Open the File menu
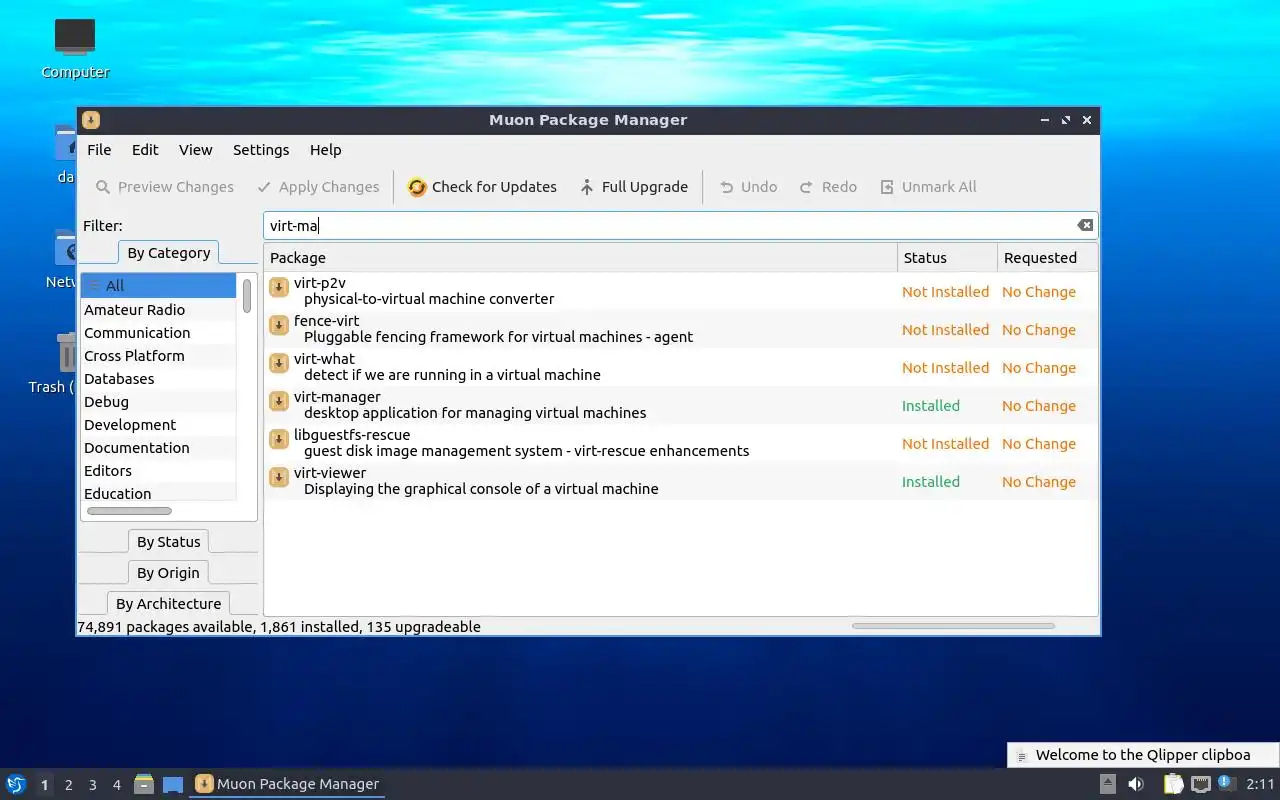 coord(99,150)
